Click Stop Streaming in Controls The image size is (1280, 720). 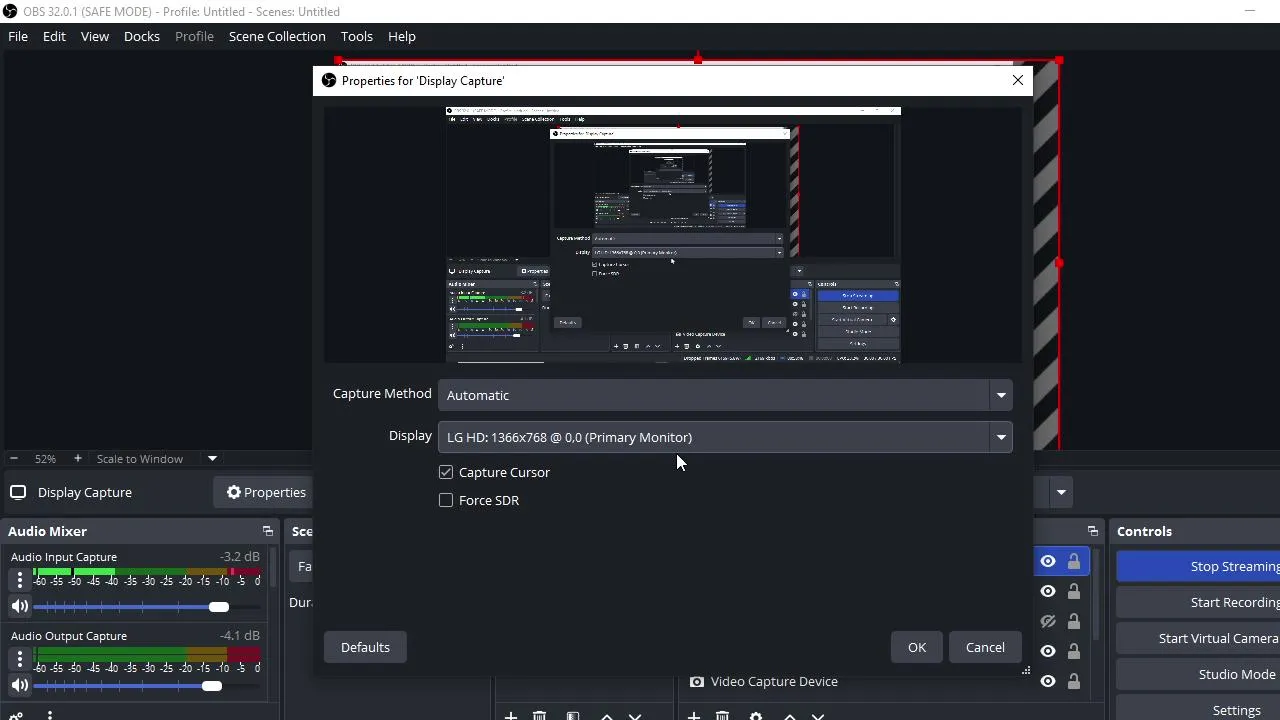coord(1198,566)
